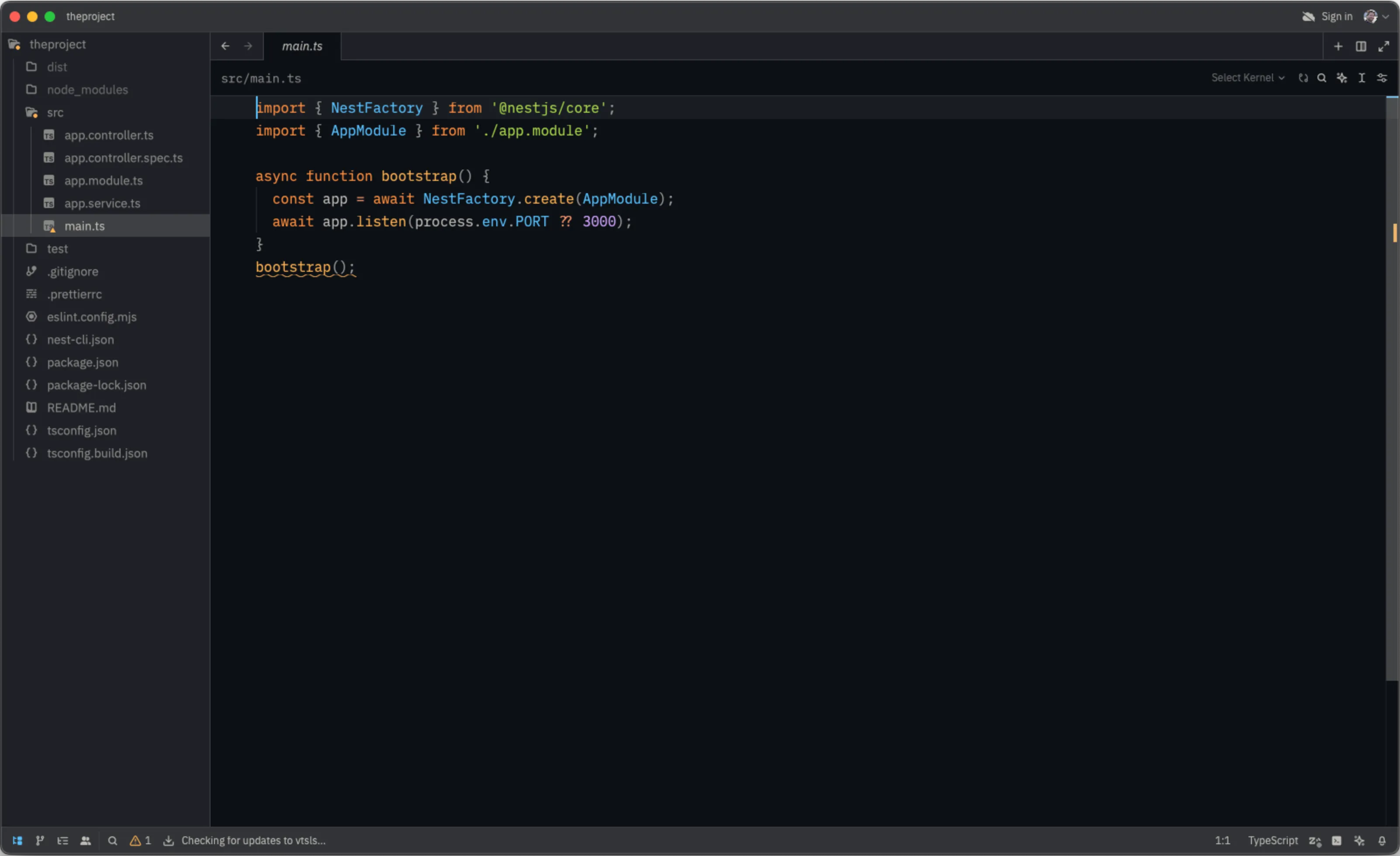Open the TypeScript language selector in the status bar

pos(1273,841)
